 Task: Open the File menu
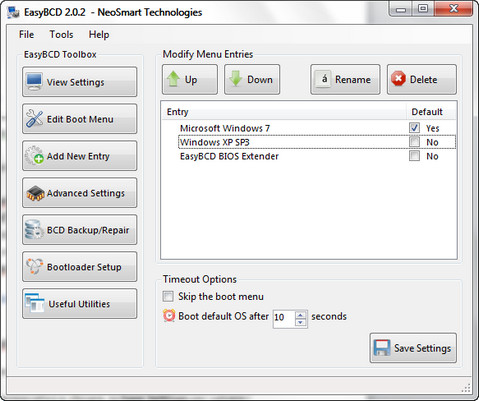[x=26, y=34]
